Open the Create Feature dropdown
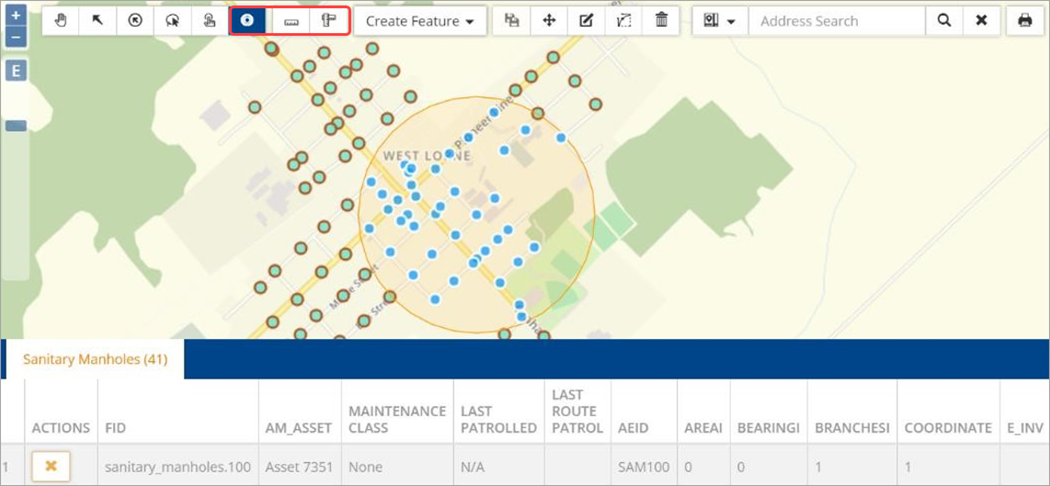The width and height of the screenshot is (1050, 486). click(419, 21)
